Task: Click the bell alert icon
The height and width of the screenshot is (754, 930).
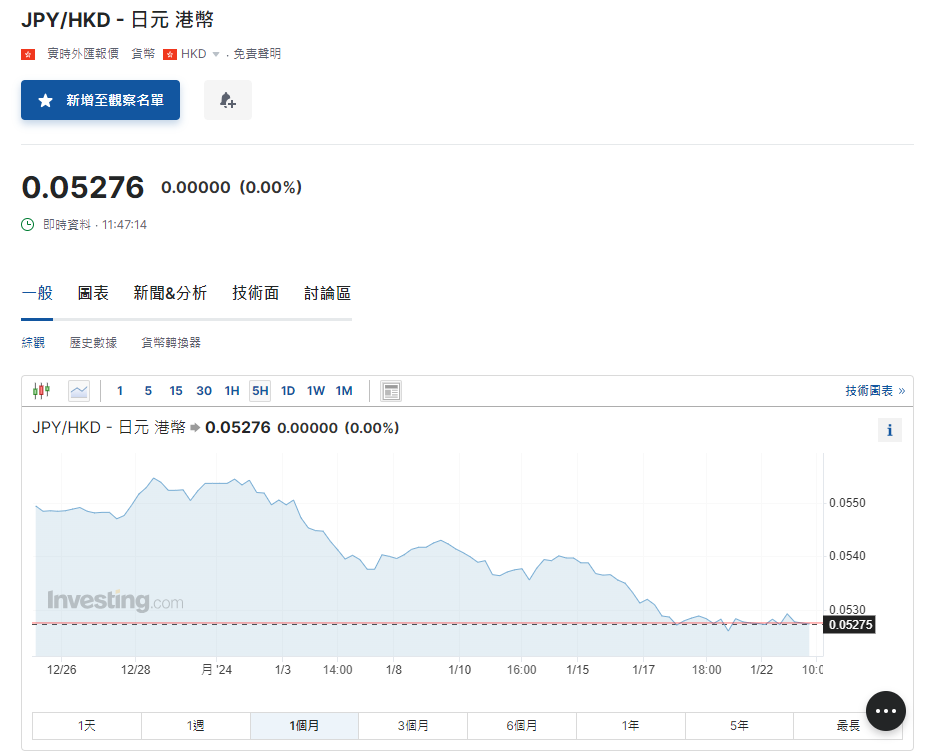Action: click(227, 100)
